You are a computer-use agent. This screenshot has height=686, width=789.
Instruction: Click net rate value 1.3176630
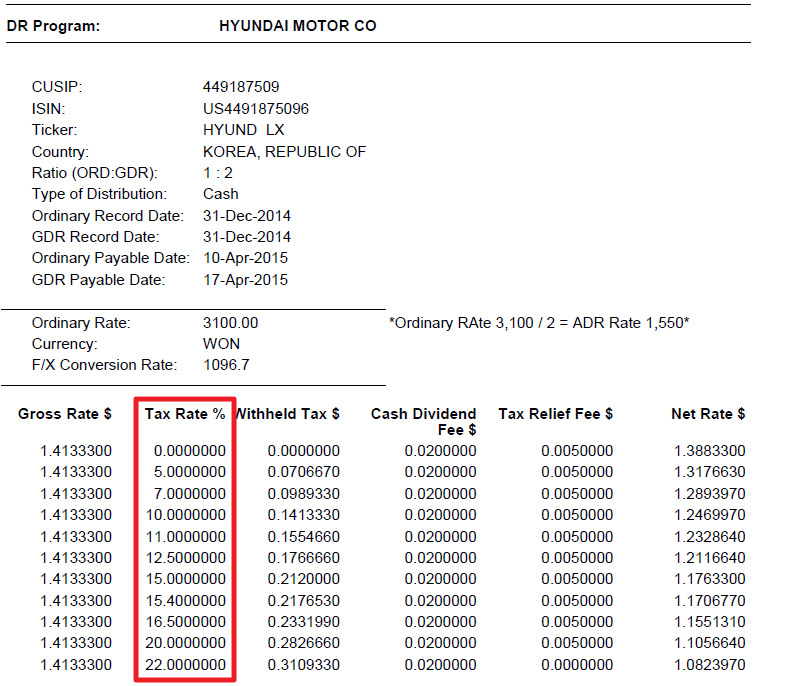coord(709,472)
